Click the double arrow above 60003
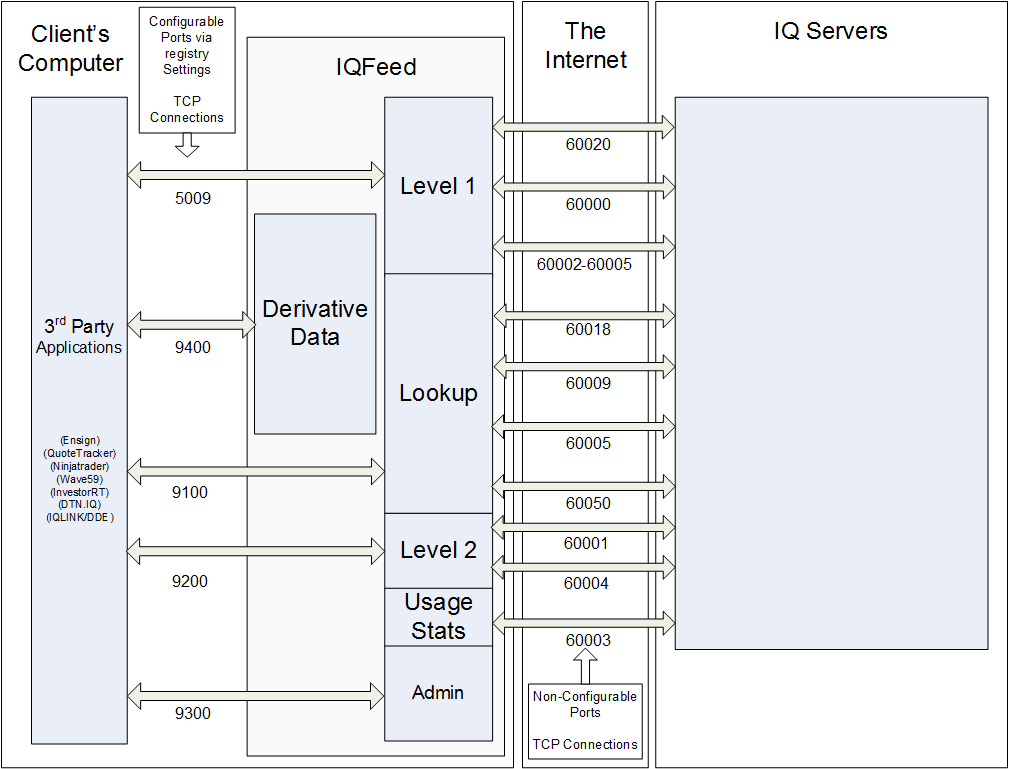Viewport: 1009px width, 769px height. point(584,622)
